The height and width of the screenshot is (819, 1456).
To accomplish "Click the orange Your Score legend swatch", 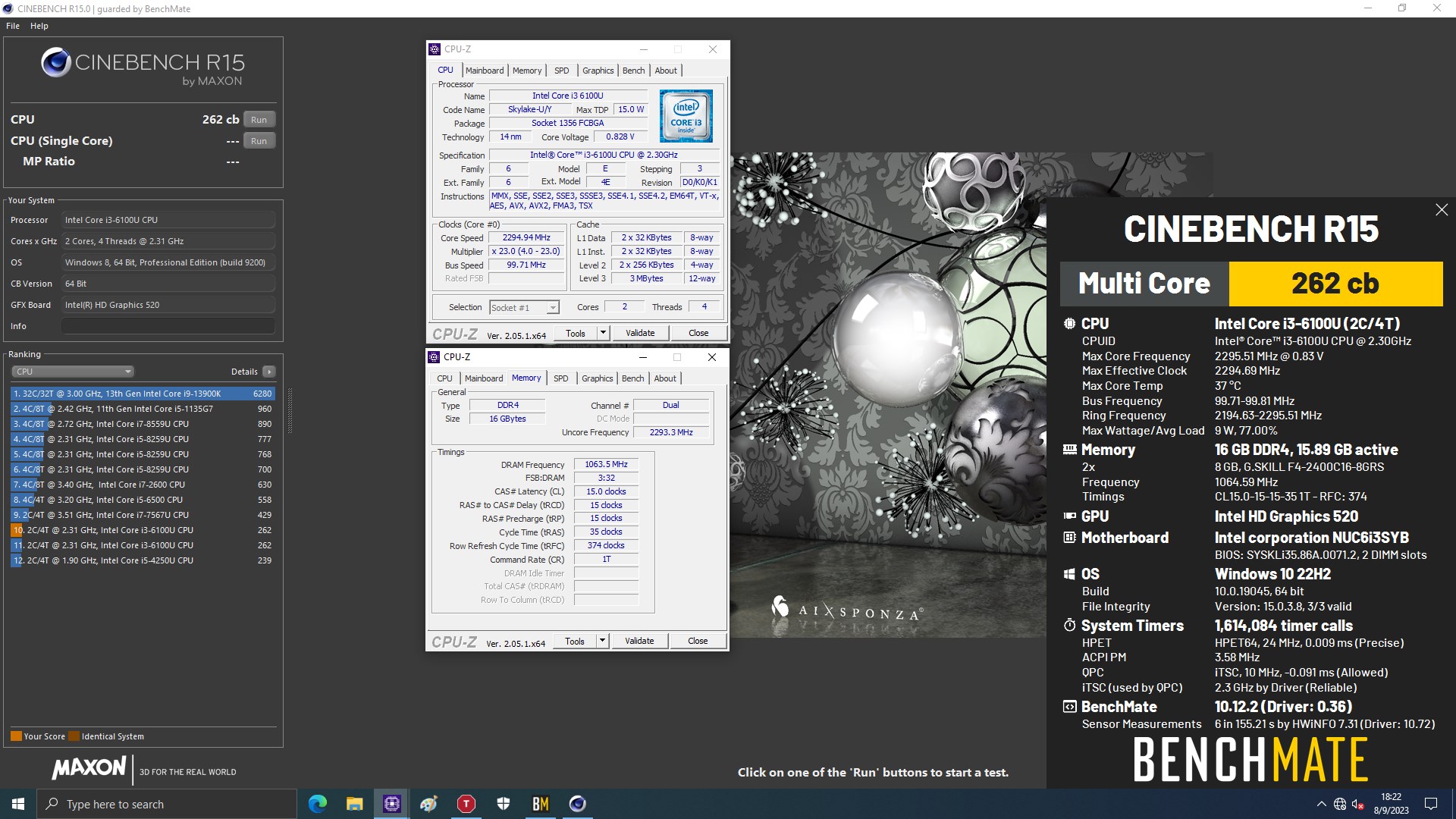I will pos(16,736).
